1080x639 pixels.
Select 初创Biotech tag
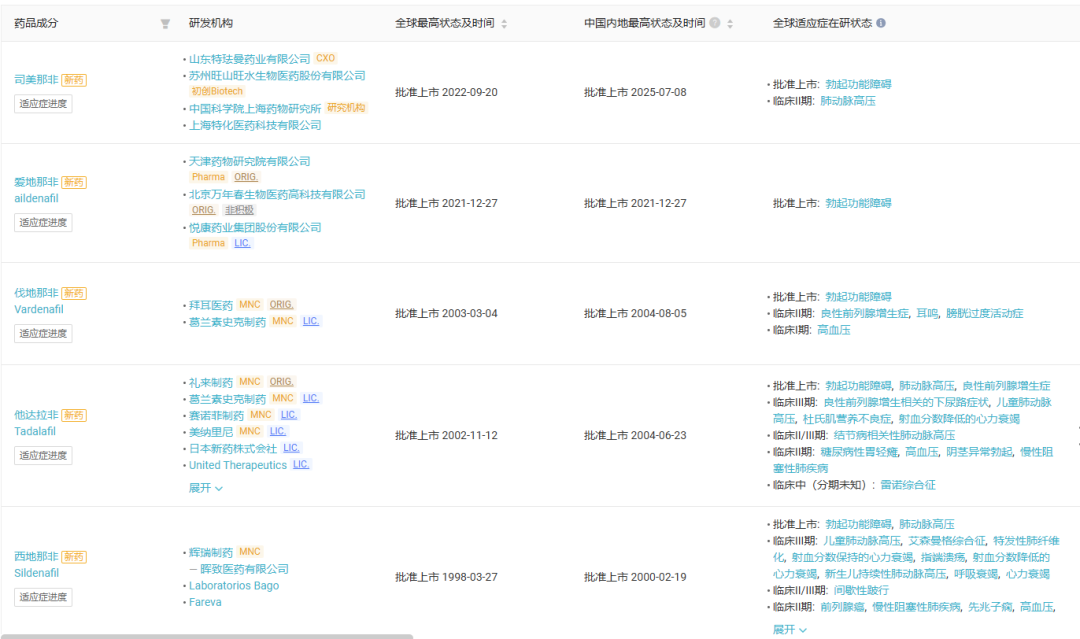[x=217, y=91]
